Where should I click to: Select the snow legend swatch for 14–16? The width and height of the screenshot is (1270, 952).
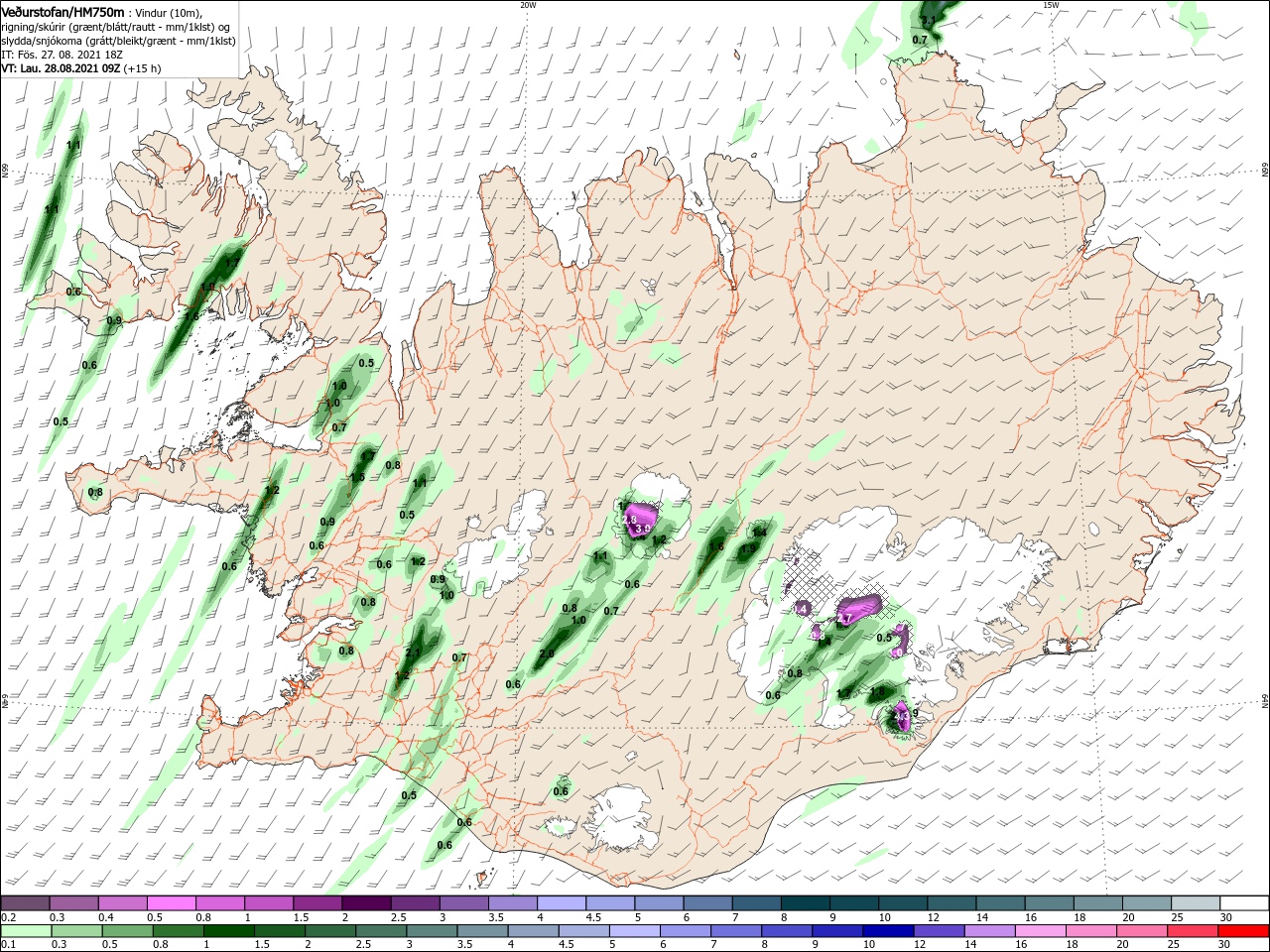click(x=1003, y=903)
